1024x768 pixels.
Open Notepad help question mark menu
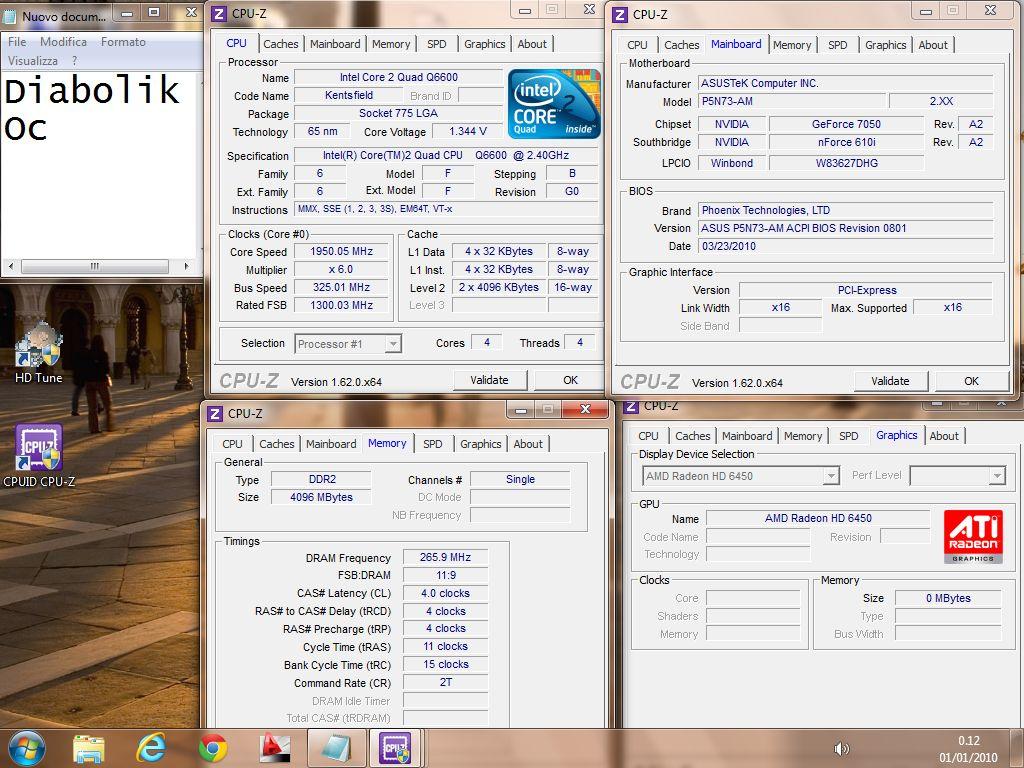click(x=74, y=61)
